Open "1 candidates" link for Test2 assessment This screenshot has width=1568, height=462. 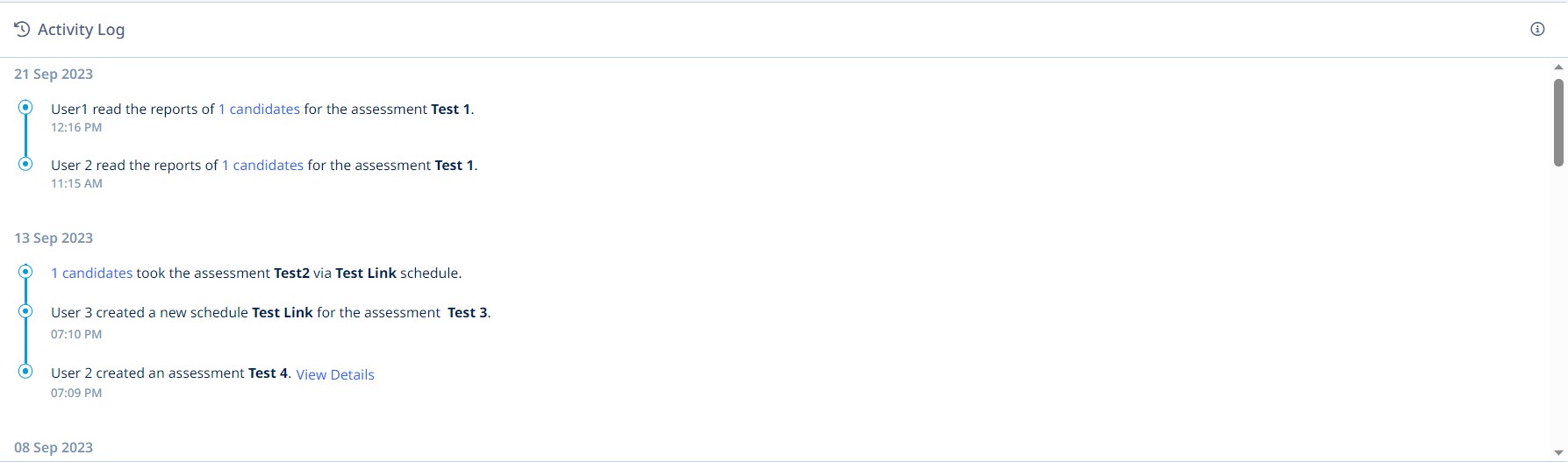coord(91,274)
